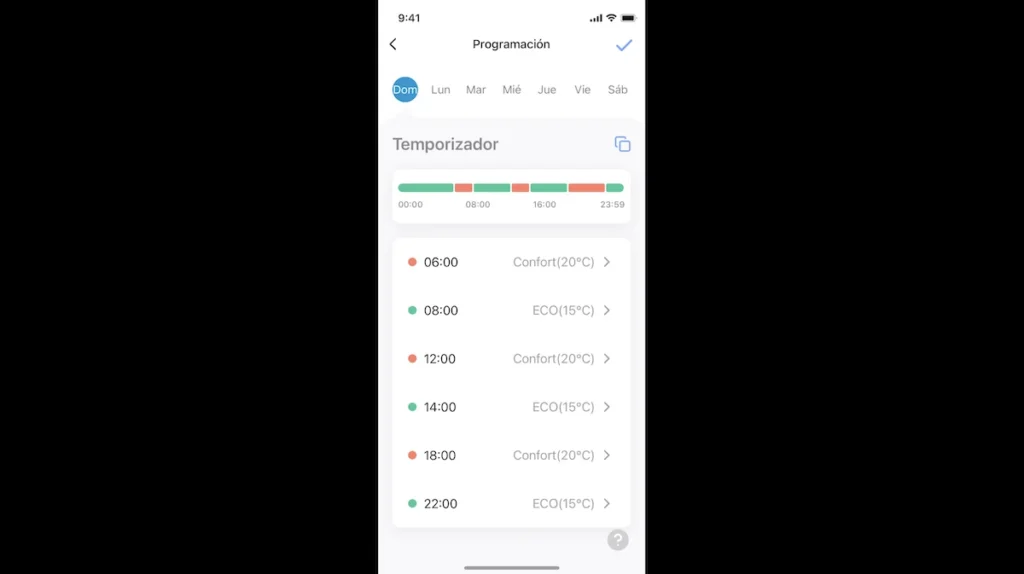Tap the 16:00 marker label on timeline
Screen dimensions: 1024x574
click(x=544, y=204)
